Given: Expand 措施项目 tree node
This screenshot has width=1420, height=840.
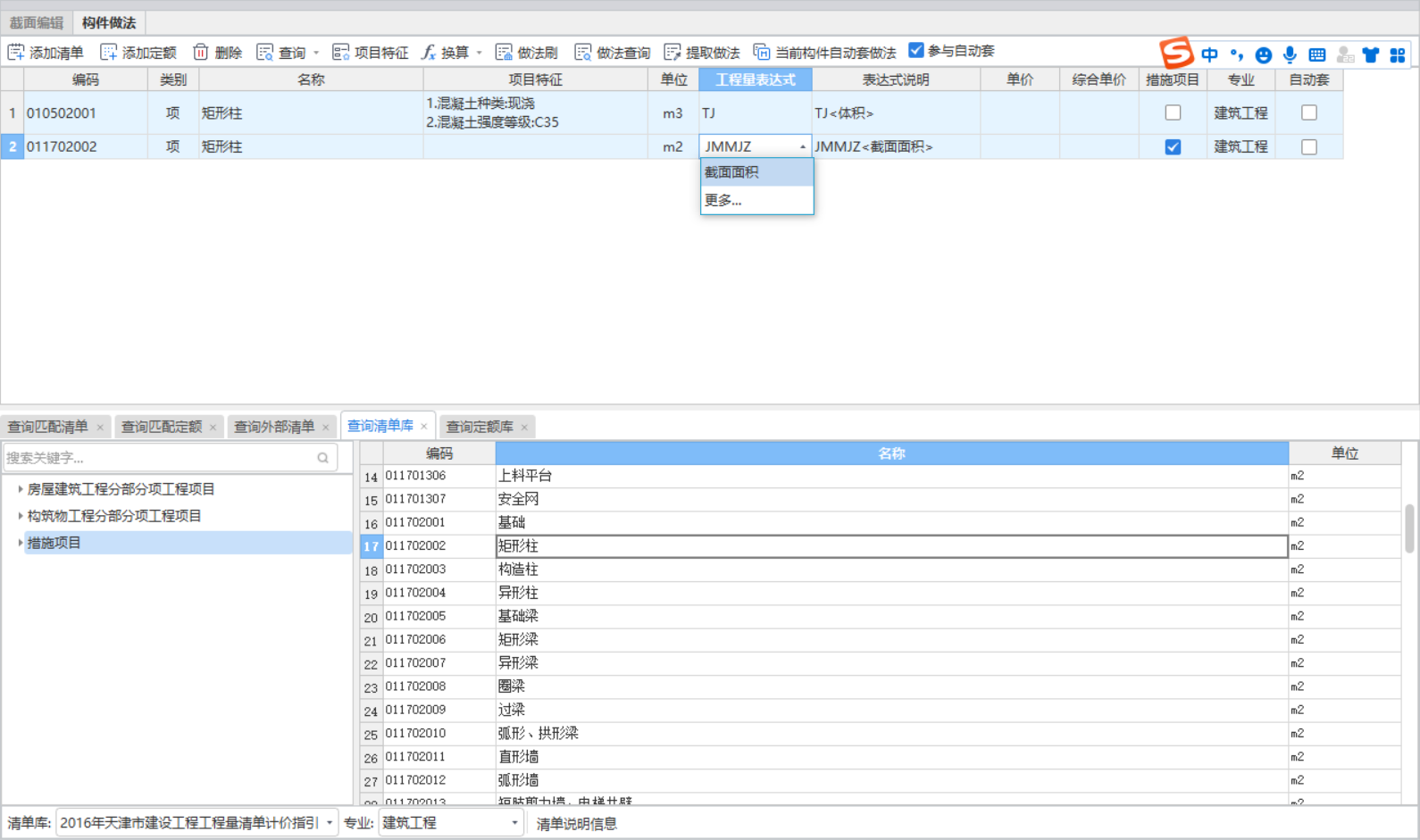Looking at the screenshot, I should point(21,543).
